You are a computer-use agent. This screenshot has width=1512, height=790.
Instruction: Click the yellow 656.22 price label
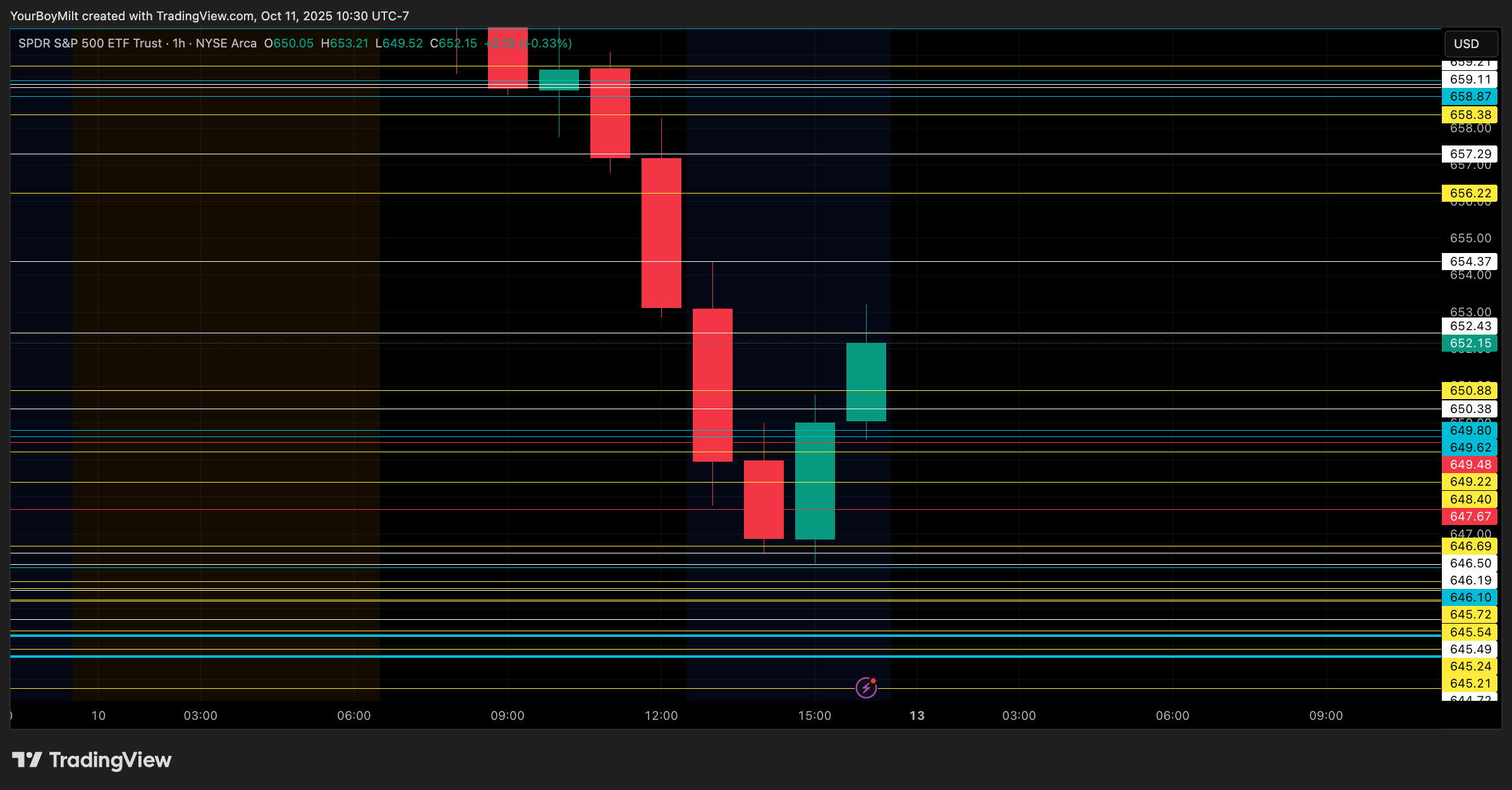pyautogui.click(x=1470, y=194)
